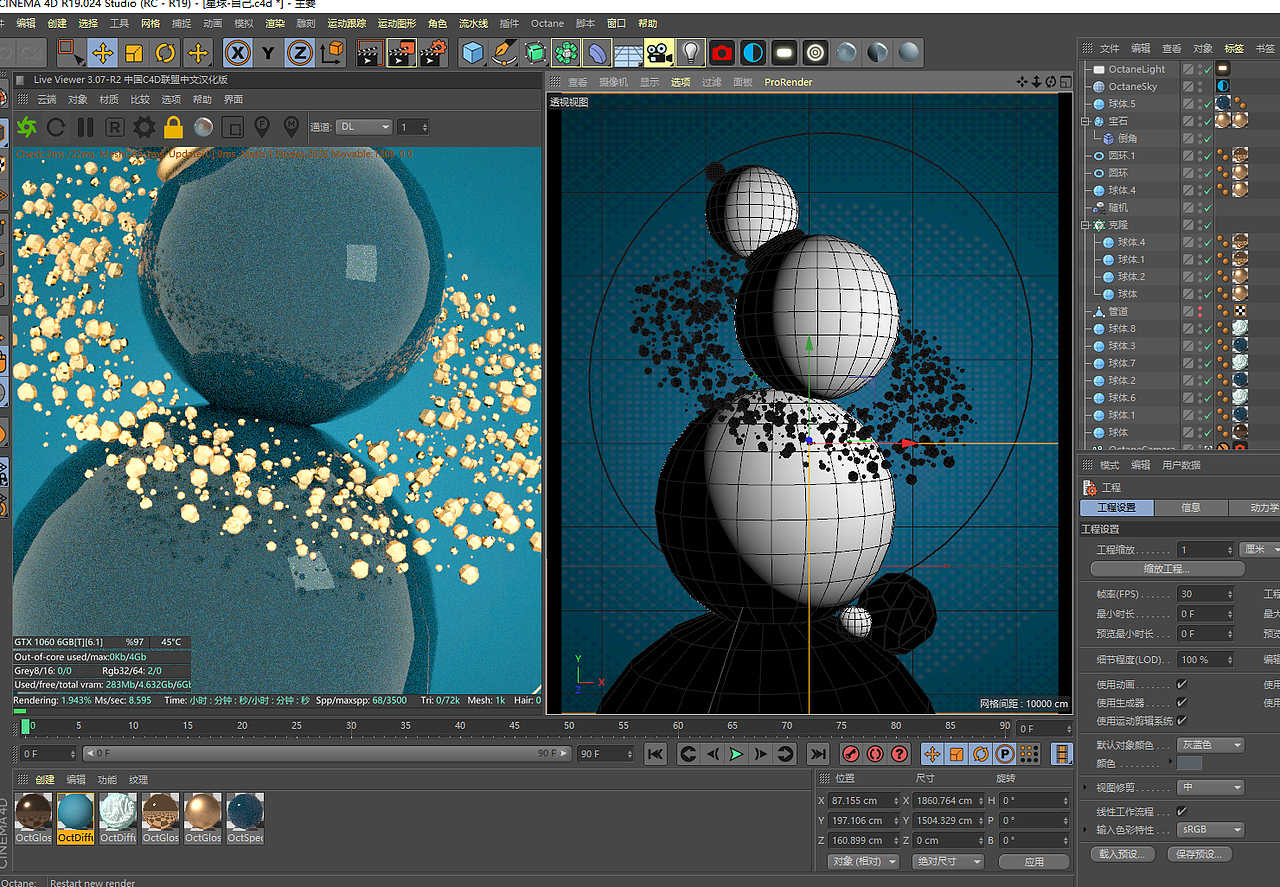The width and height of the screenshot is (1280, 887).
Task: Jump to the start of the timeline
Action: point(655,754)
